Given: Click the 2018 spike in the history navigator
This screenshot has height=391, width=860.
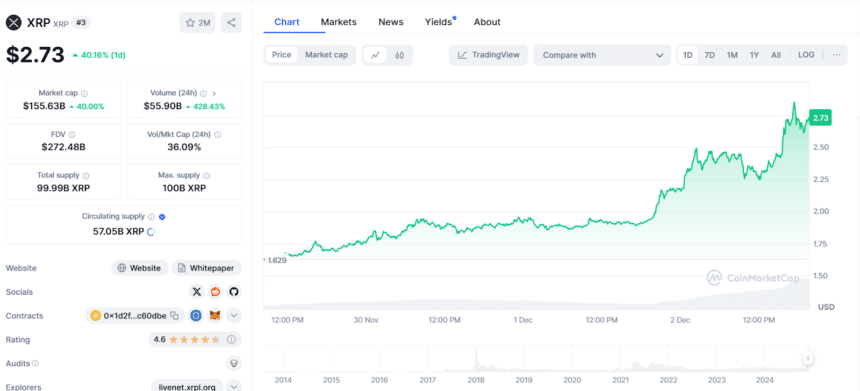Looking at the screenshot, I should point(476,359).
